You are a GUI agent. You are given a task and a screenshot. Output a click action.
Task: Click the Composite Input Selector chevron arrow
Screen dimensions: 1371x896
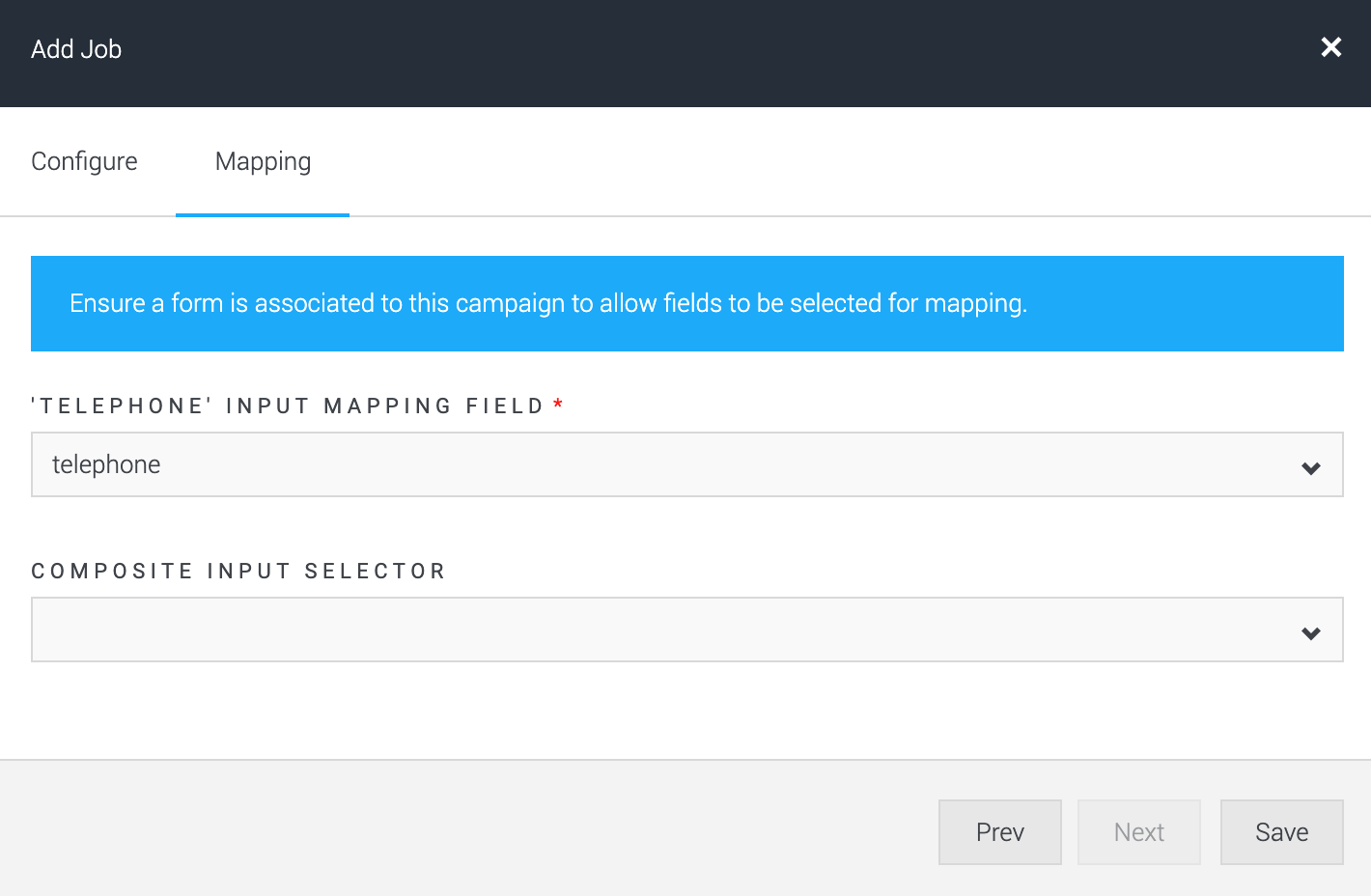[1310, 633]
